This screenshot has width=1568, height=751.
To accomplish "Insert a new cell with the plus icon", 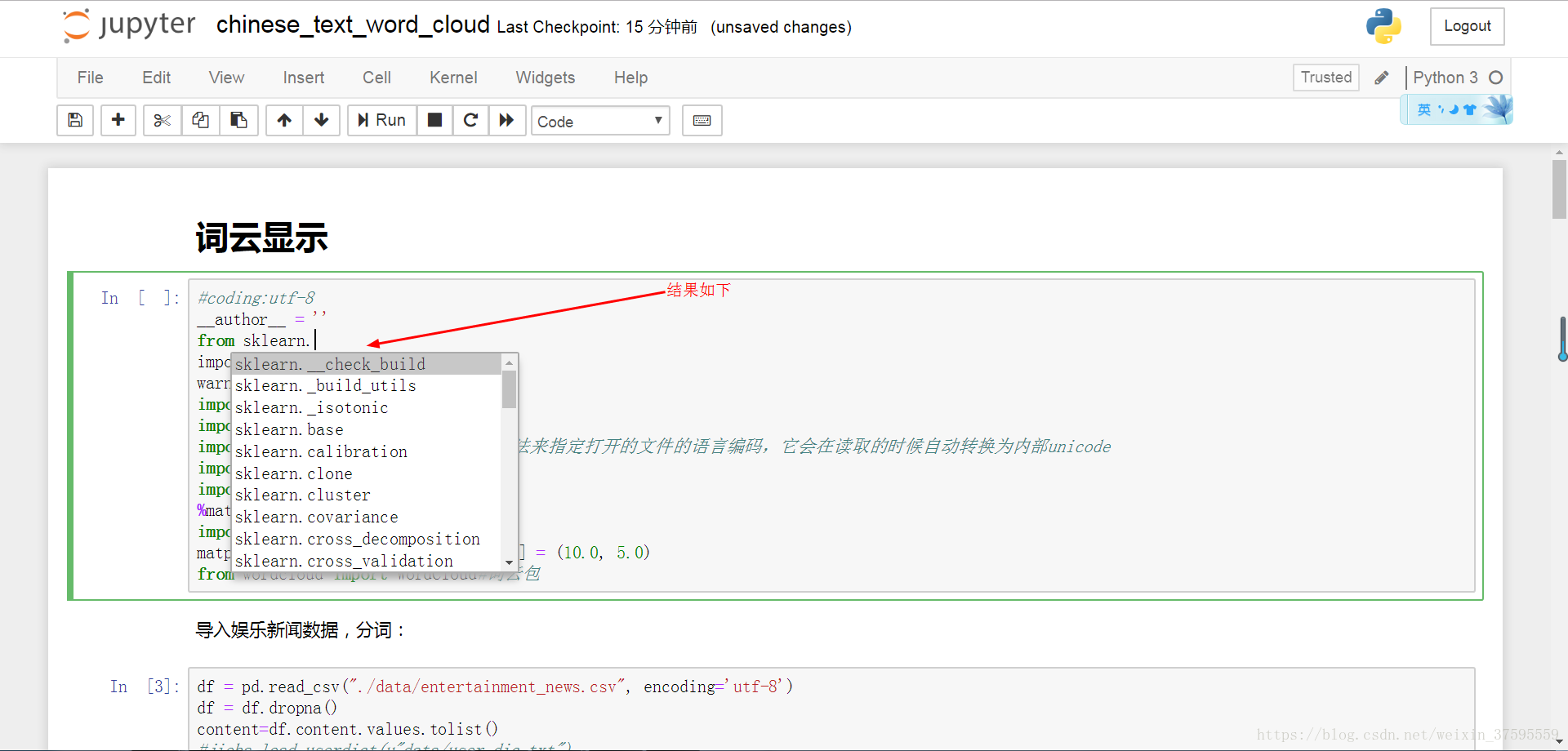I will [x=118, y=120].
